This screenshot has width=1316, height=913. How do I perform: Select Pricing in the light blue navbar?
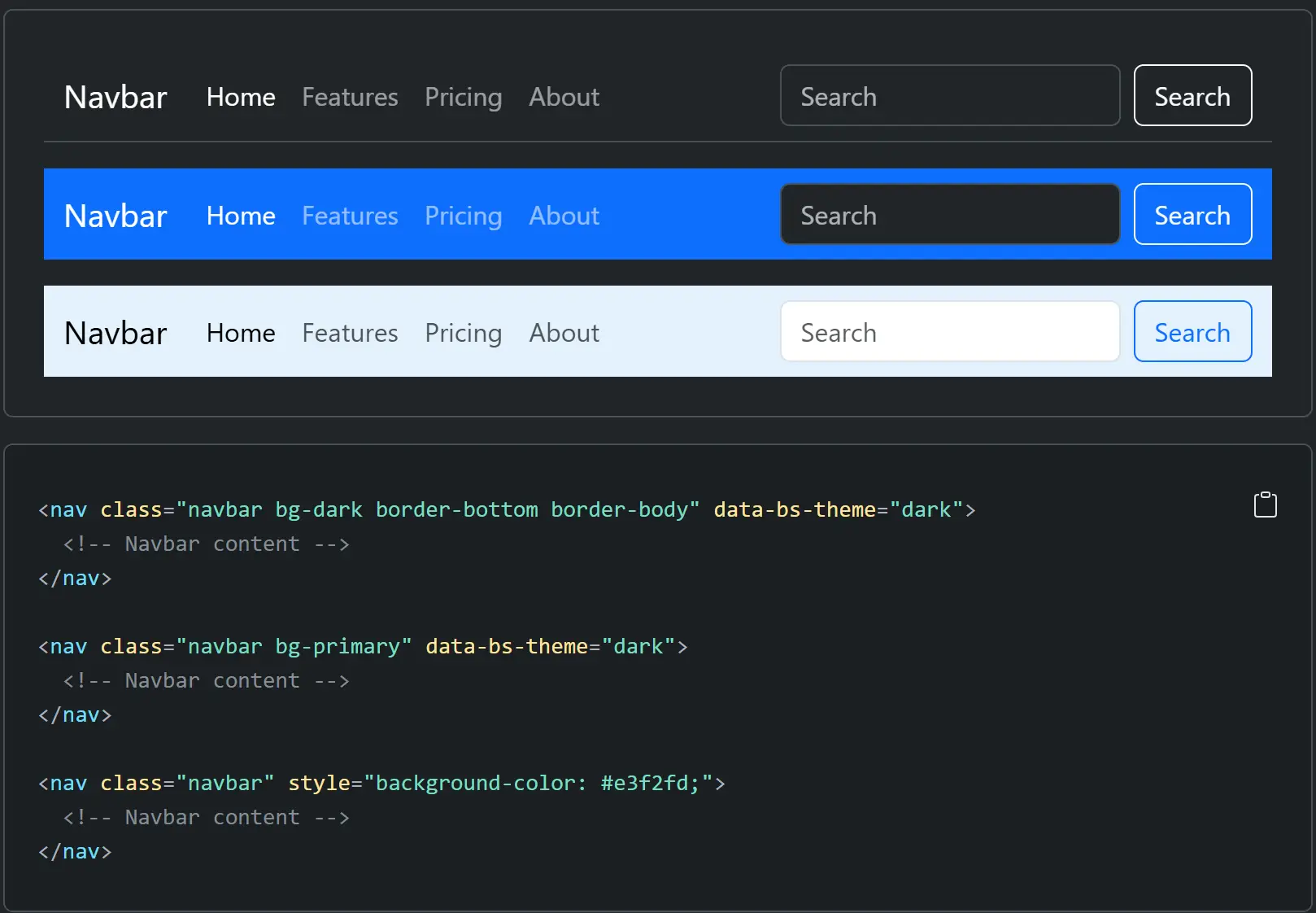[x=463, y=333]
